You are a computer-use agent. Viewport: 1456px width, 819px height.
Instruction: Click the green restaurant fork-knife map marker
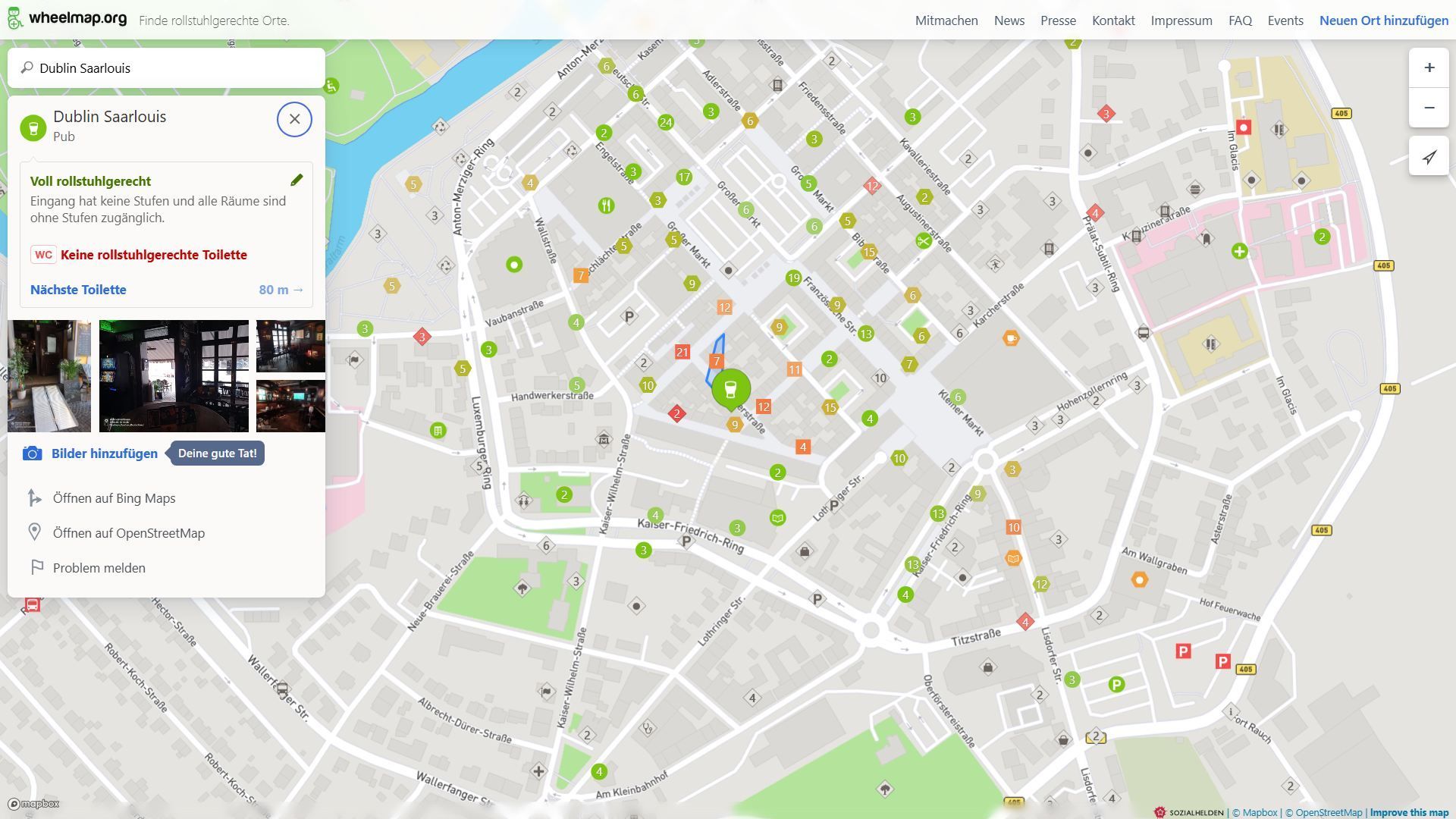tap(606, 206)
